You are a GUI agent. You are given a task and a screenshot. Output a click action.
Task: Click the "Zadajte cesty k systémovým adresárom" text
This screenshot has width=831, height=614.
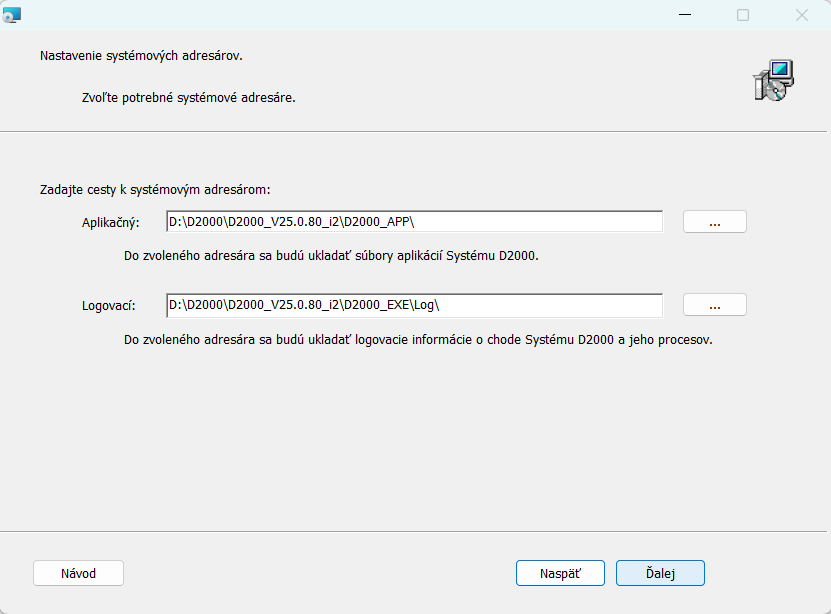pyautogui.click(x=155, y=188)
